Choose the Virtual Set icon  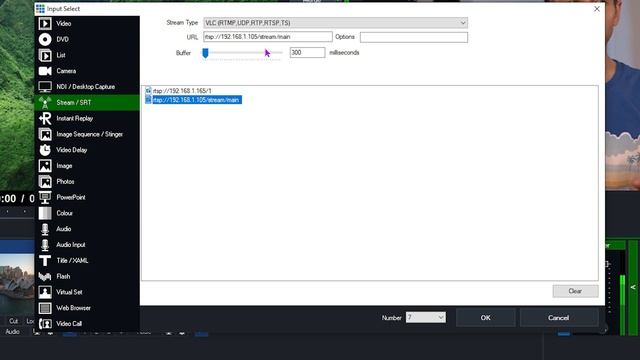[45, 292]
